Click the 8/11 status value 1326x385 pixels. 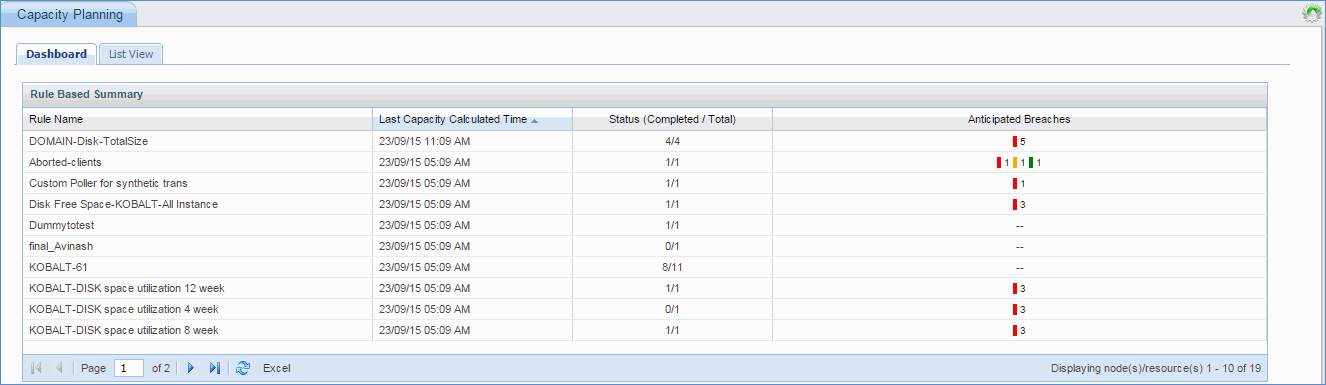(672, 267)
